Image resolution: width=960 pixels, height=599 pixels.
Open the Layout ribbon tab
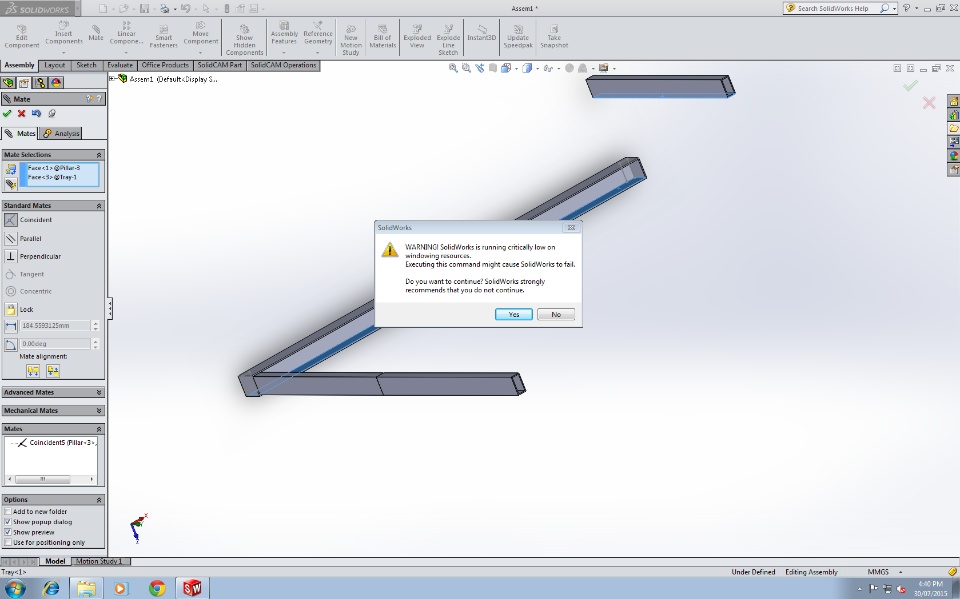coord(54,65)
